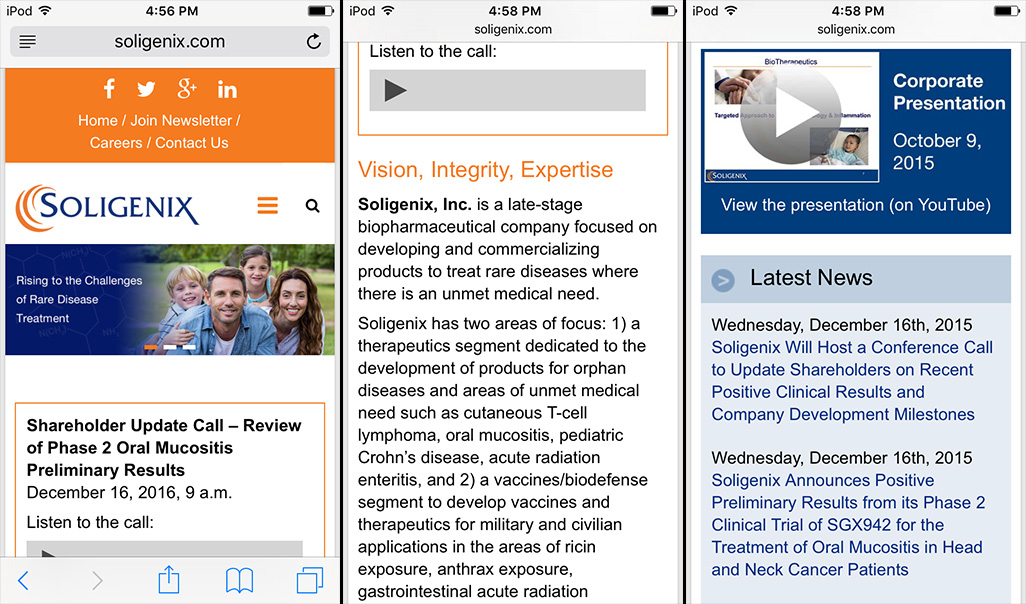Play the shareholder call audio in middle panel

[396, 90]
